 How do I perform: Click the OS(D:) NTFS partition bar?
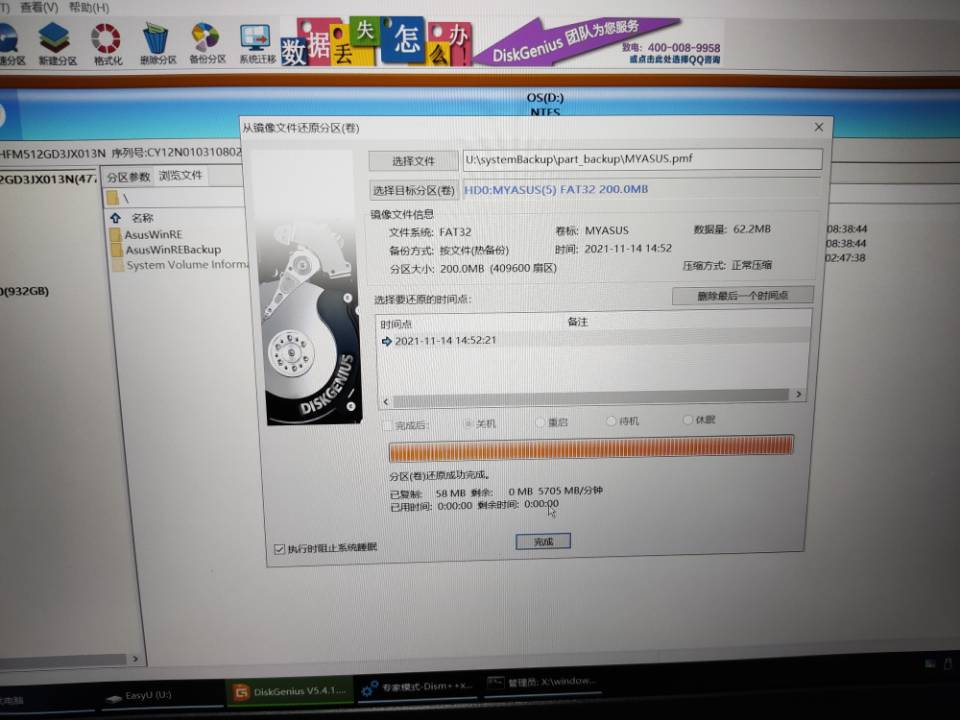[x=545, y=103]
